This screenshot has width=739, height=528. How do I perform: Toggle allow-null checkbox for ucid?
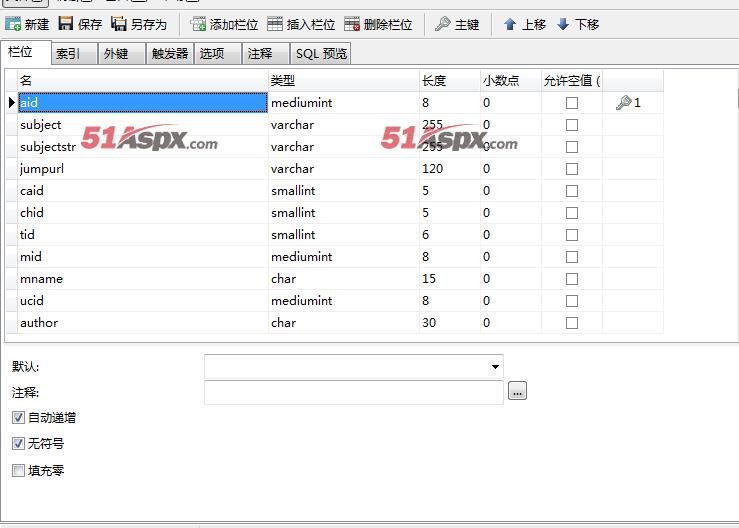(572, 301)
